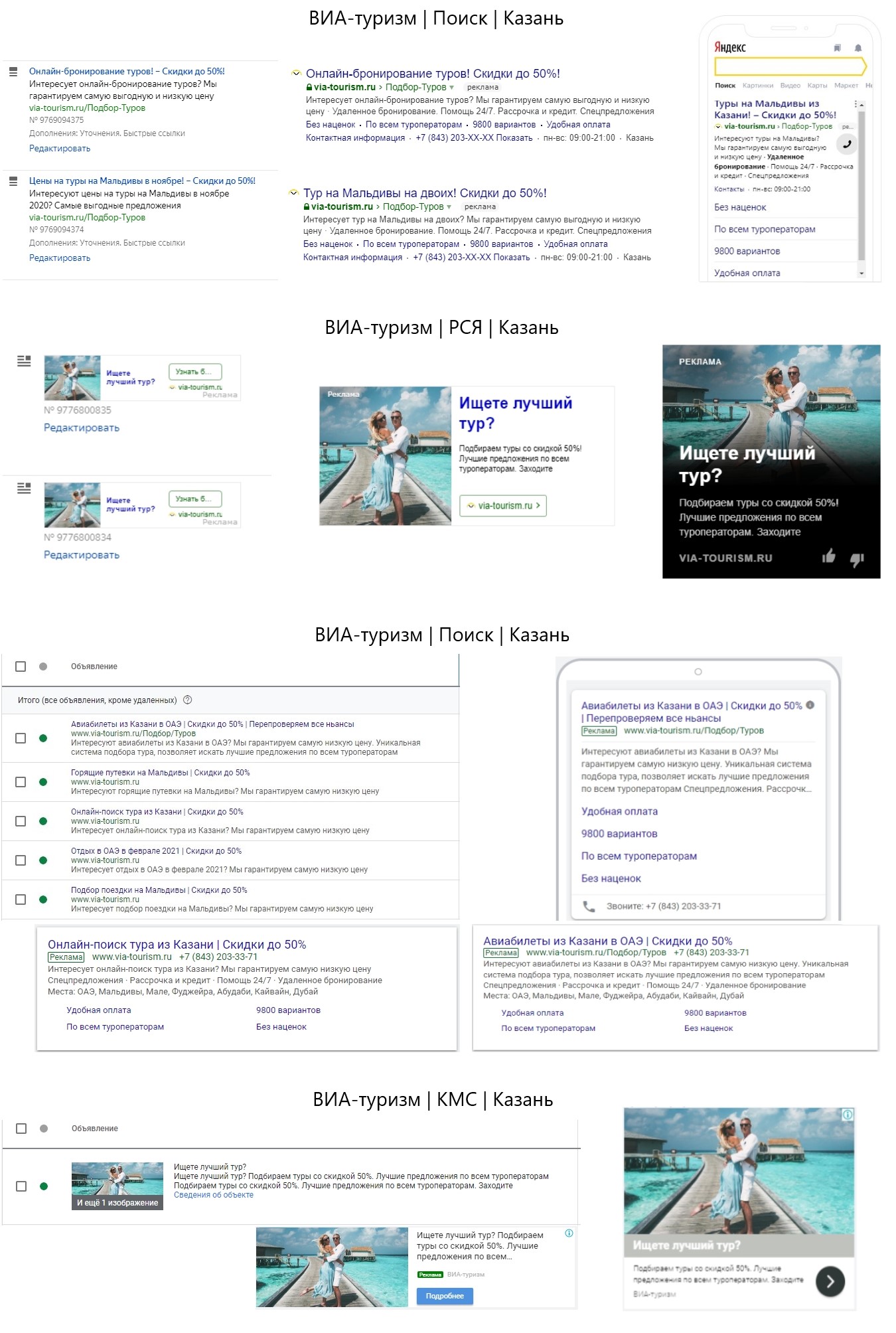The height and width of the screenshot is (1333, 896).
Task: Click the lock icon in the Тур на Мальдивы ad preview
Action: click(307, 206)
